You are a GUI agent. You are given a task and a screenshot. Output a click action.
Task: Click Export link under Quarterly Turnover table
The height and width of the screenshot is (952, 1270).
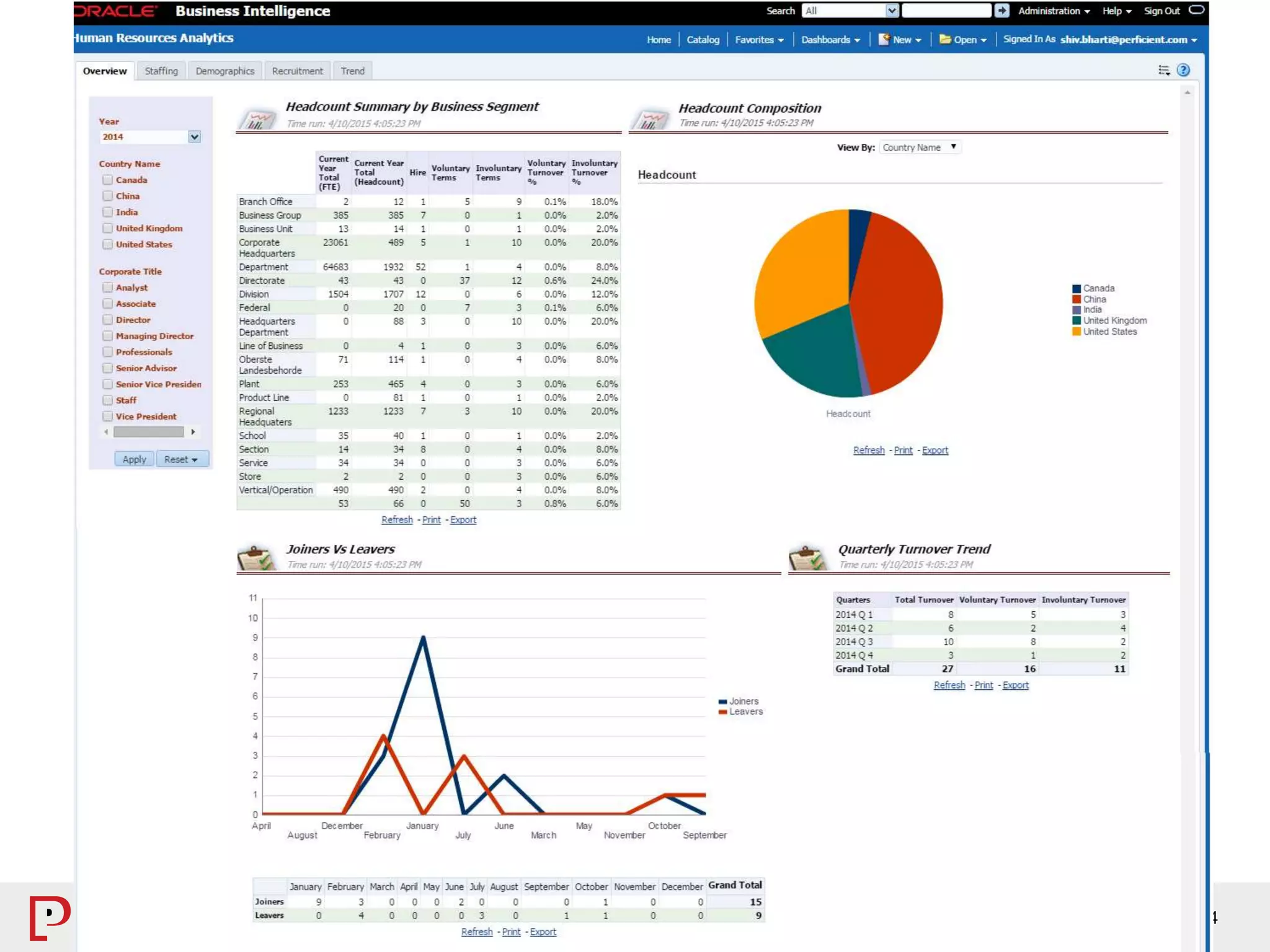point(1015,685)
